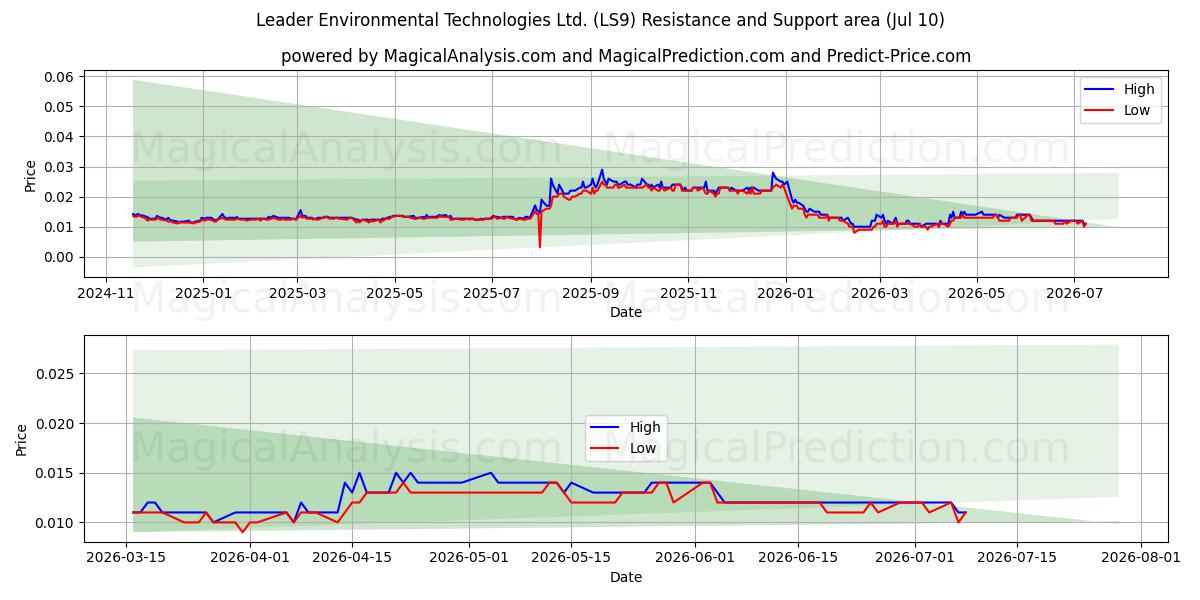Click 'High' in the top chart legend
Viewport: 1200px width, 600px height.
click(1139, 89)
